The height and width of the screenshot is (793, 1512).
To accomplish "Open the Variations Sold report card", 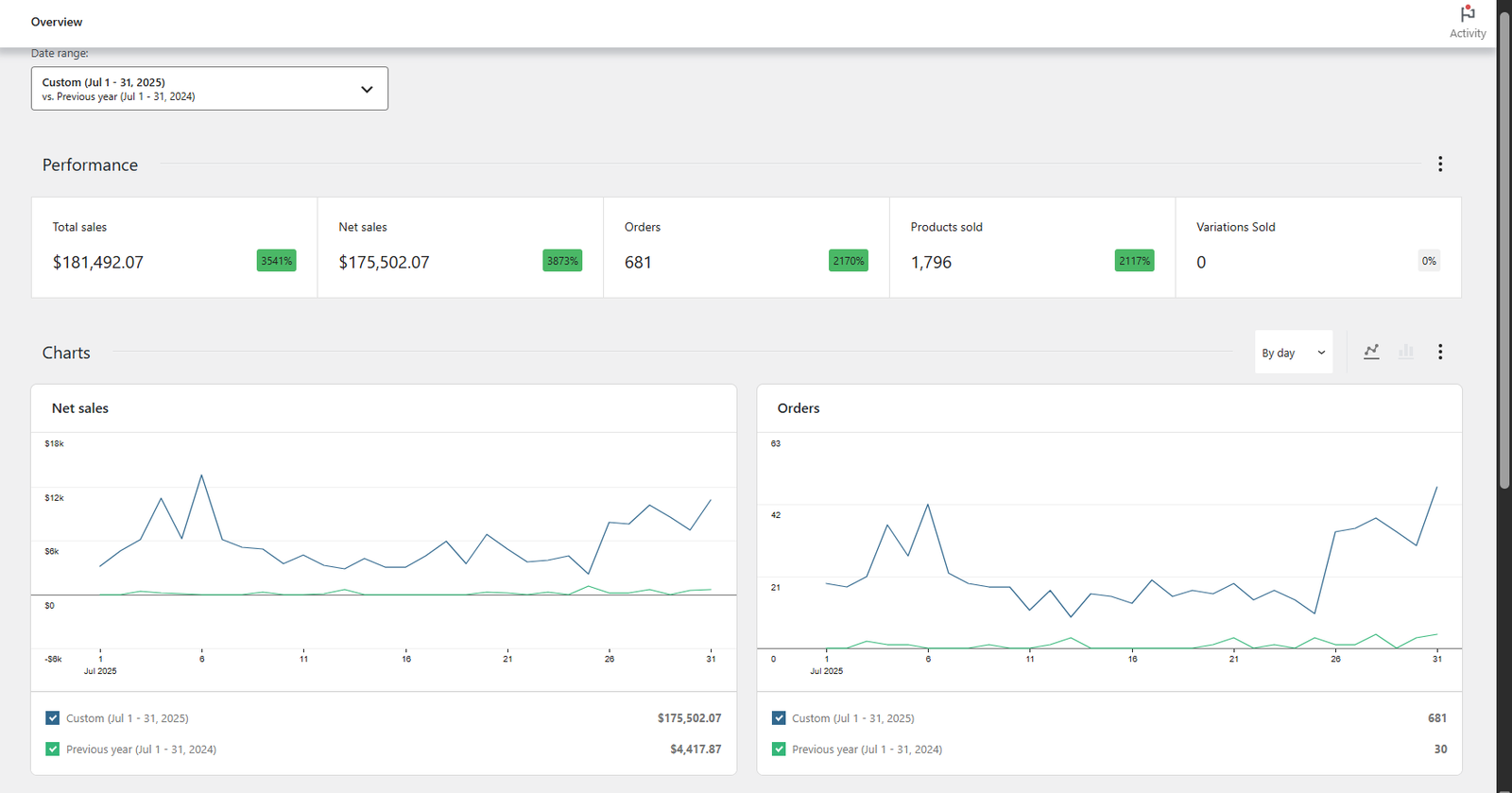I will click(x=1317, y=247).
